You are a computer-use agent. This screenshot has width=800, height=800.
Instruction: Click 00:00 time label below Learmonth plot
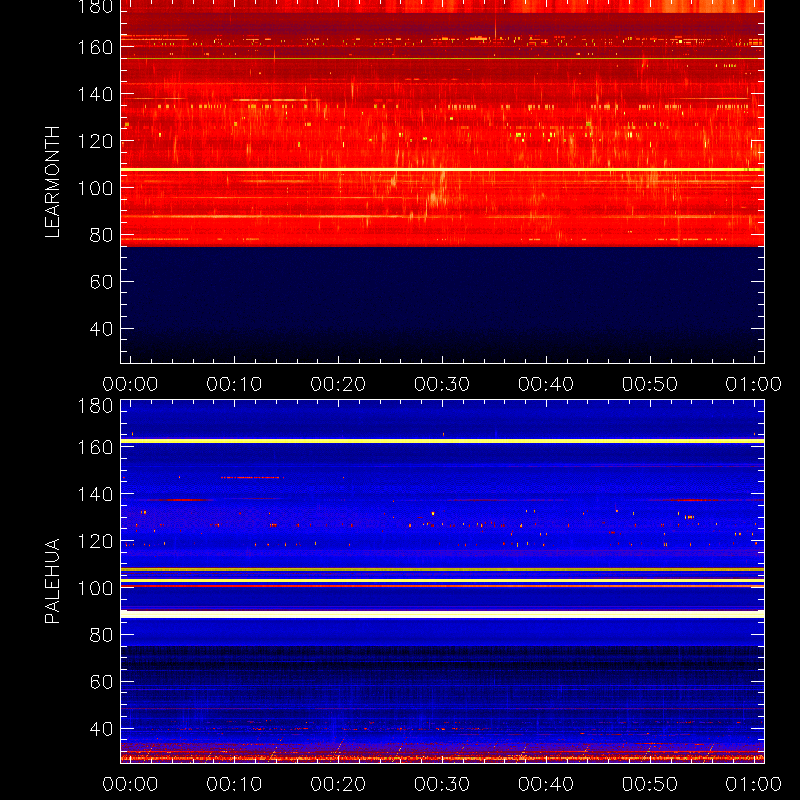pos(130,384)
